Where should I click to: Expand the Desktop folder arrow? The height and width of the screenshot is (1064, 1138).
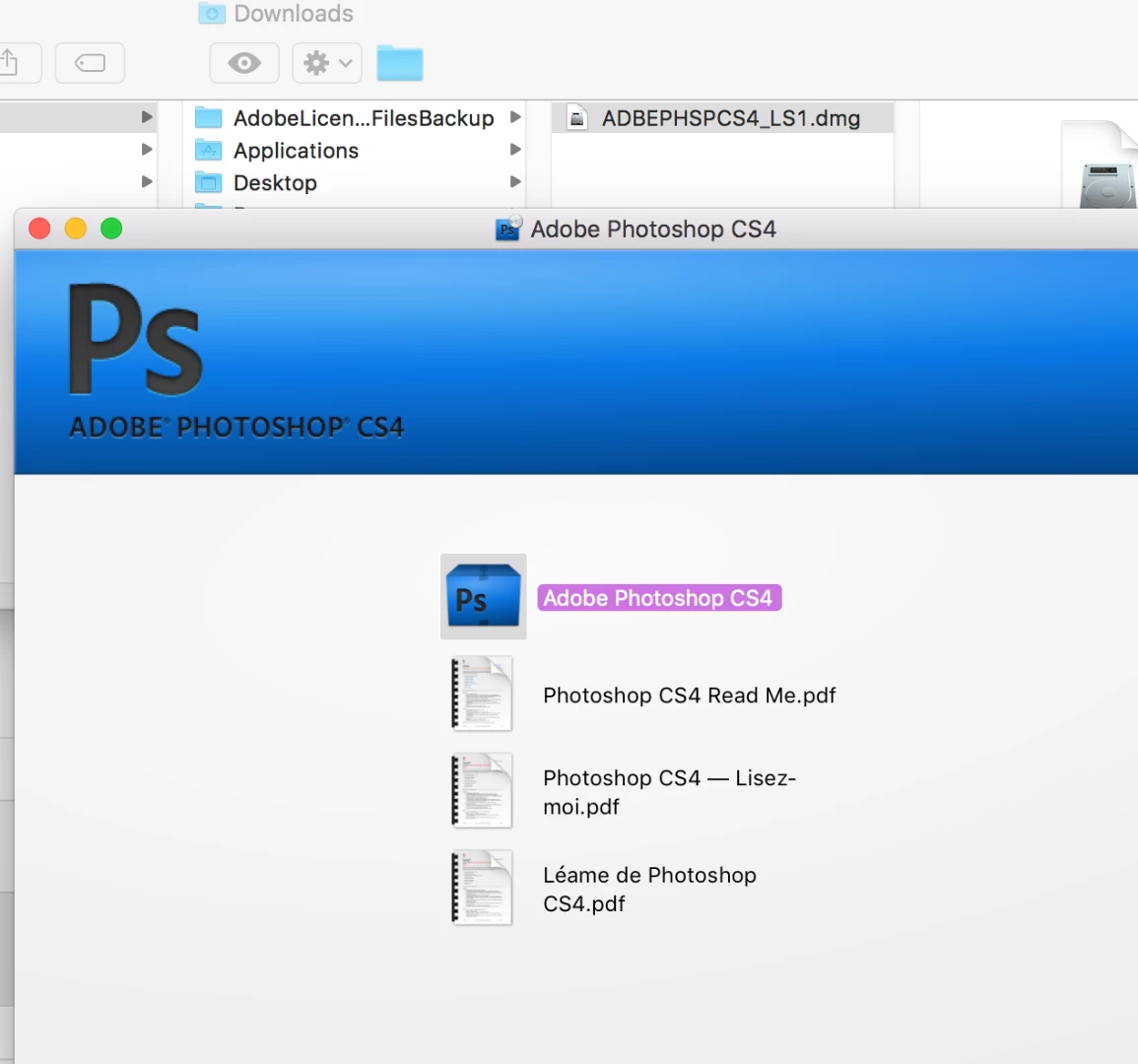tap(515, 181)
